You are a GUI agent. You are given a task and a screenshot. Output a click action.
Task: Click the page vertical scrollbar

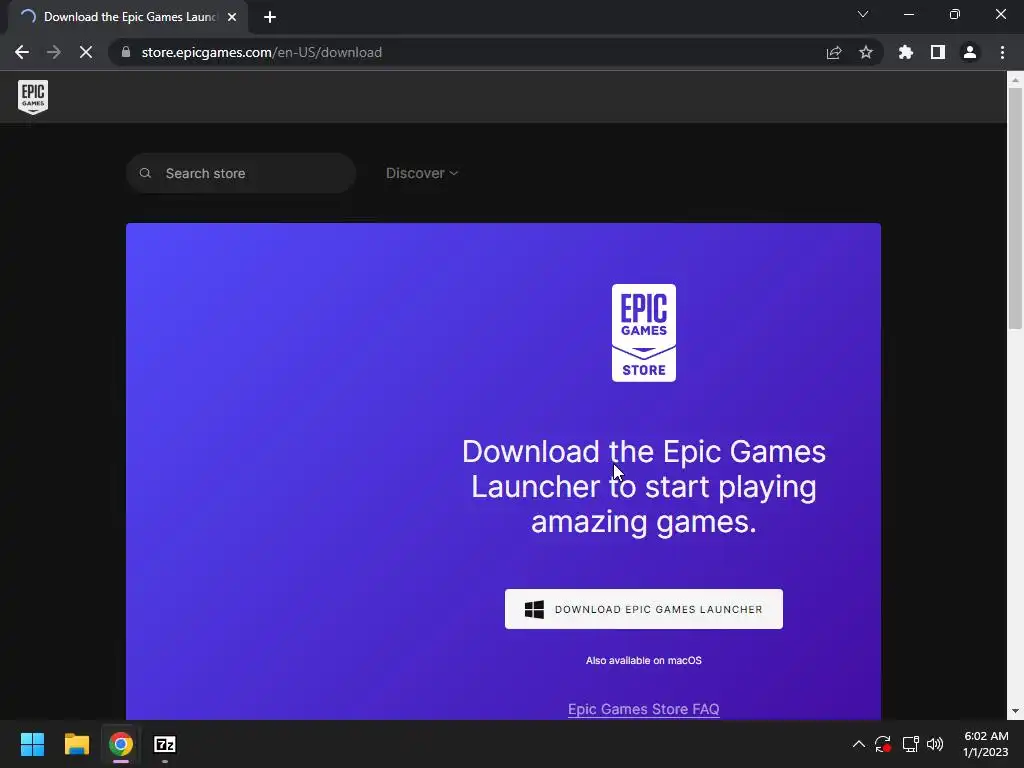click(1015, 209)
